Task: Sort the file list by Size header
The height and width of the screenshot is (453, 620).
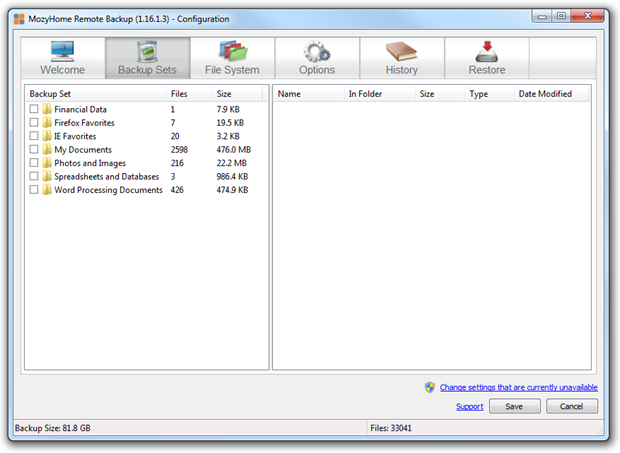Action: 440,94
